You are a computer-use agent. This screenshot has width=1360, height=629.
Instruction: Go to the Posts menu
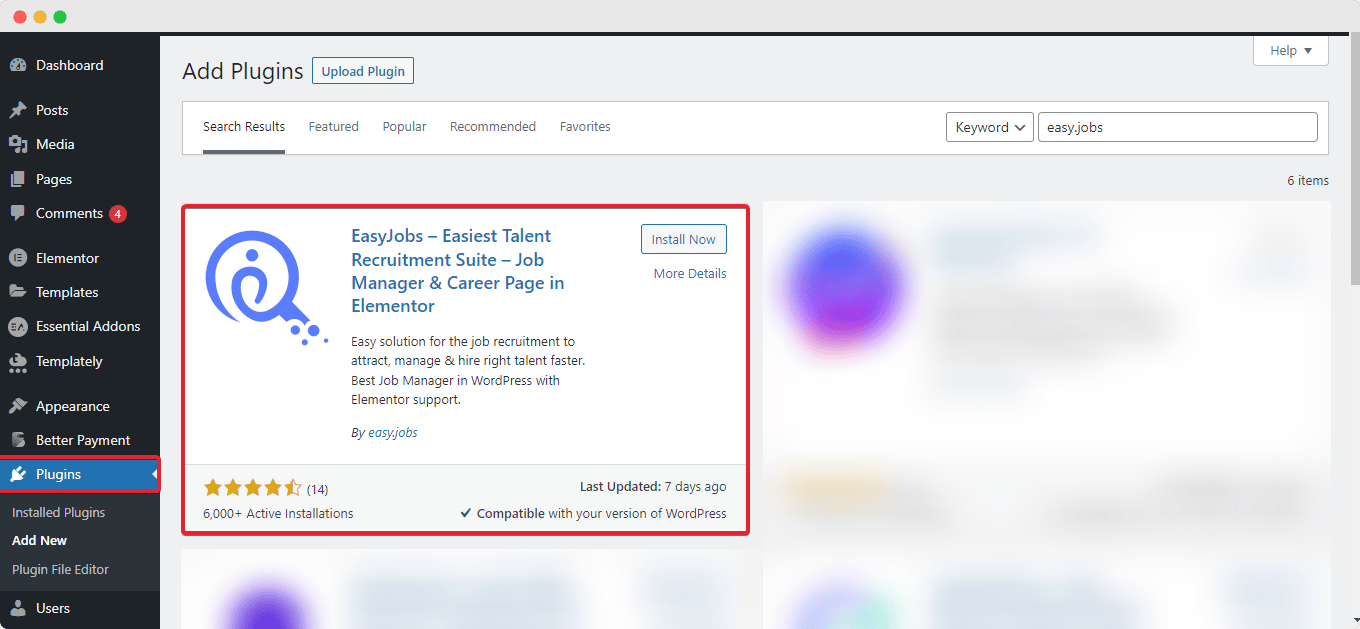point(52,110)
